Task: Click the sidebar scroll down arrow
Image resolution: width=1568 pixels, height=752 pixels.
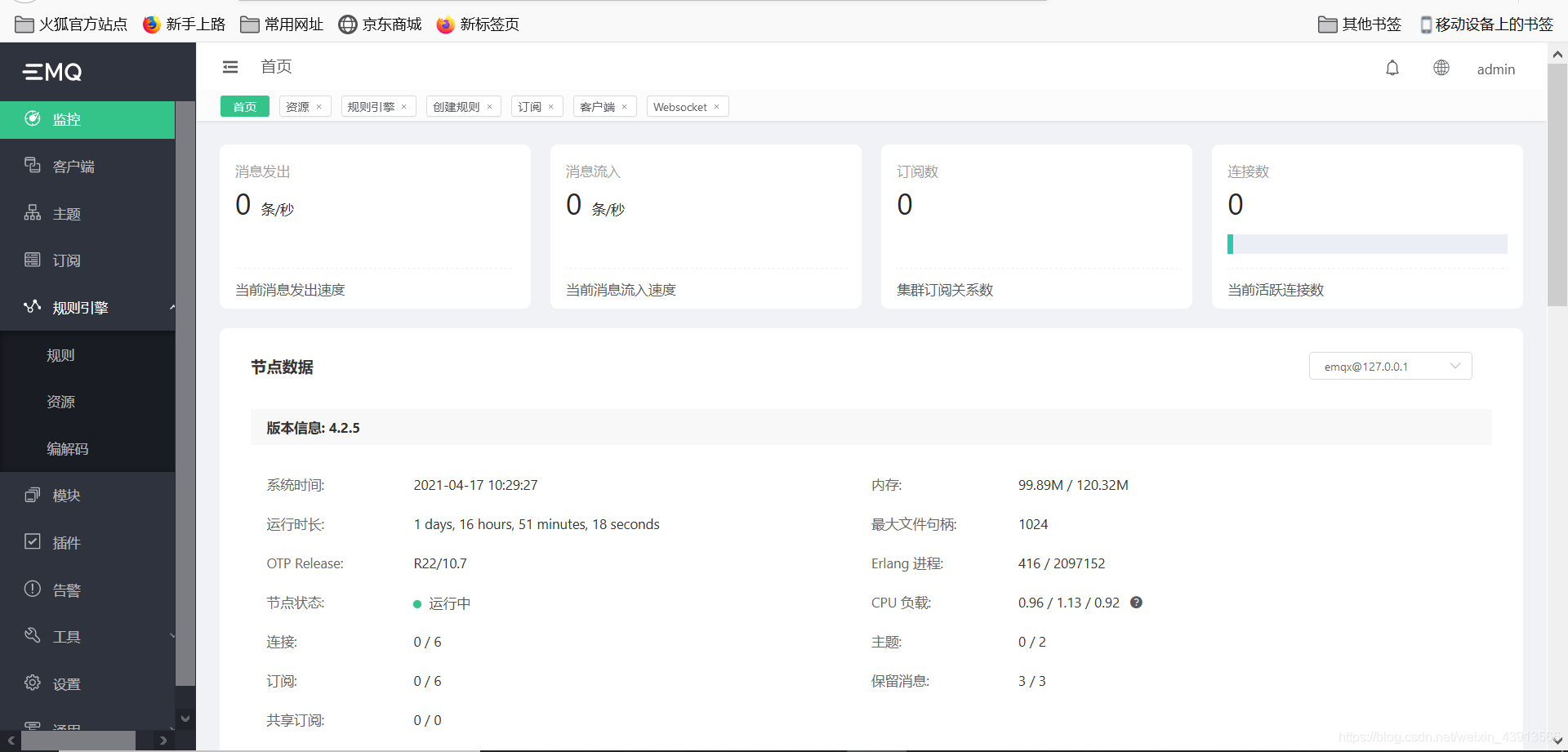Action: [185, 719]
